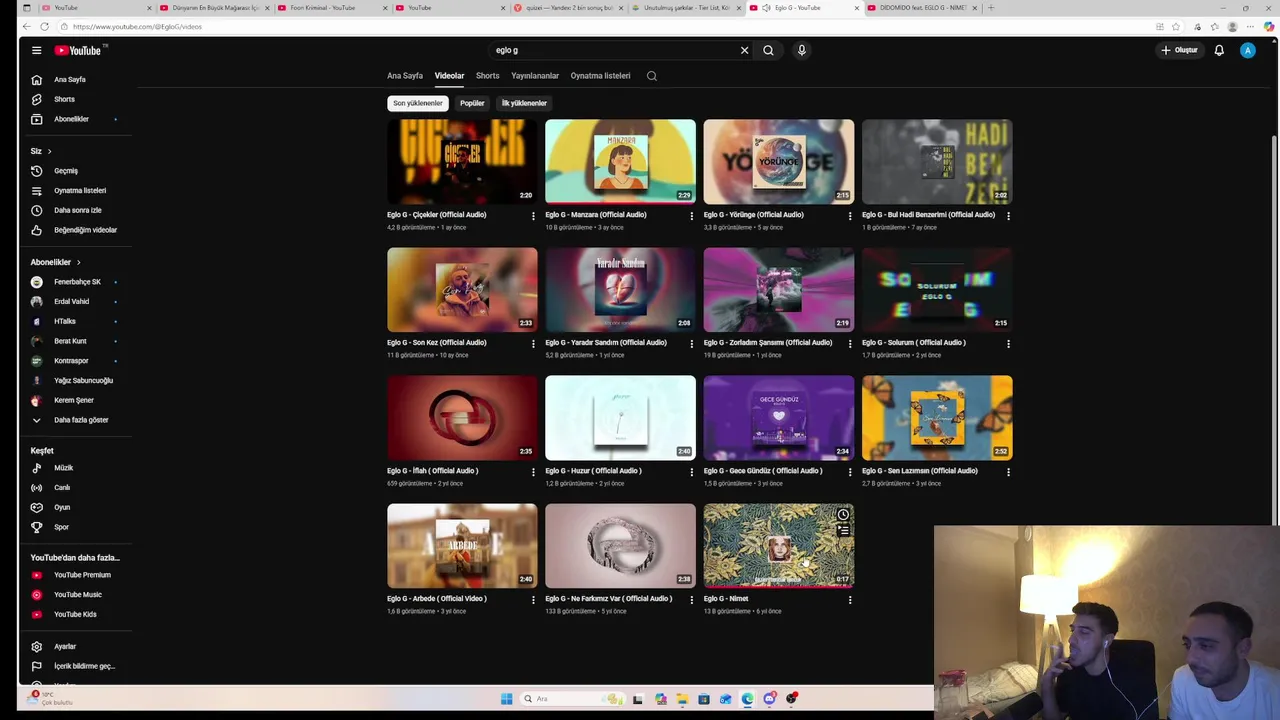The image size is (1280, 720).
Task: Open the Ne Farkımız Var video title
Action: [x=609, y=599]
